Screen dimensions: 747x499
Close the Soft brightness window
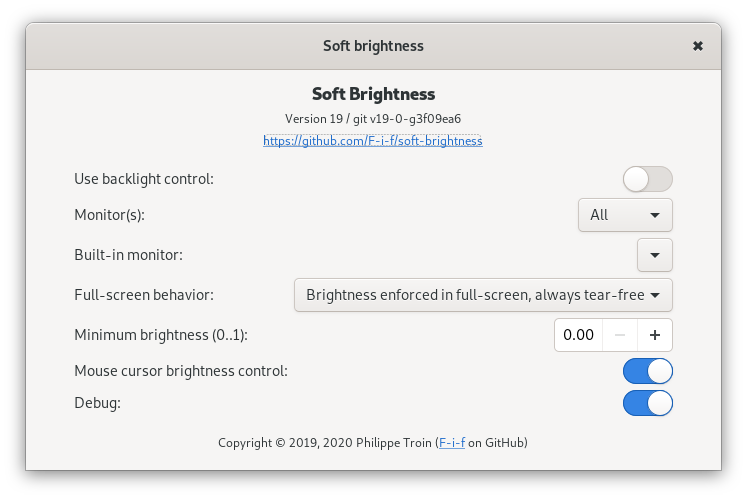pos(697,46)
